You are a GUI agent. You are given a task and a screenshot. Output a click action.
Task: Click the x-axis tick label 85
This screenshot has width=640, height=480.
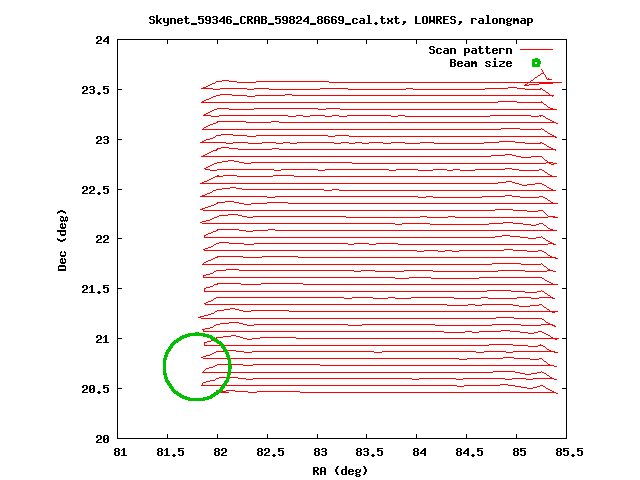(519, 452)
